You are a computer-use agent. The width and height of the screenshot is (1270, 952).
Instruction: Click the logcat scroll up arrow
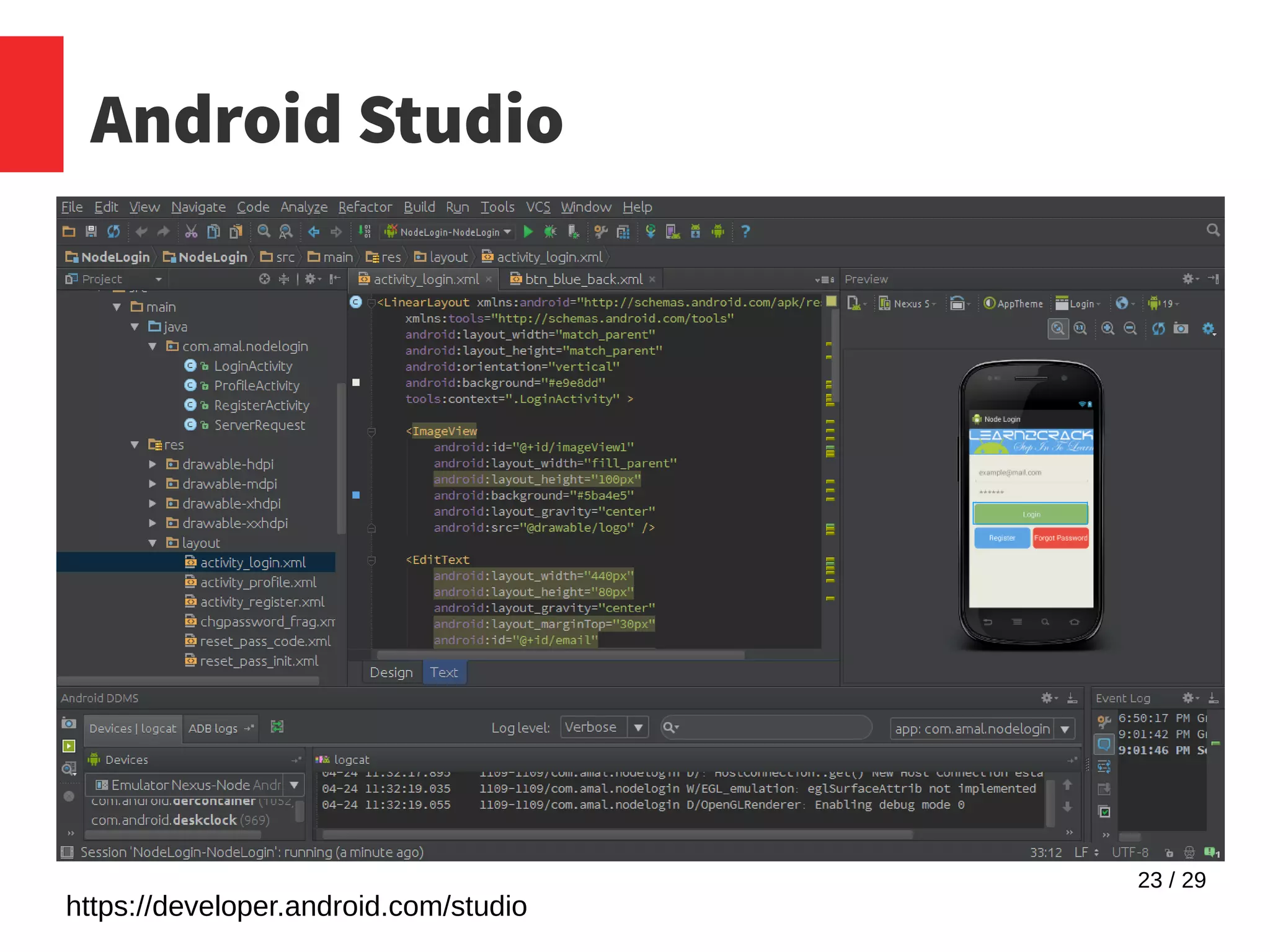[1067, 785]
